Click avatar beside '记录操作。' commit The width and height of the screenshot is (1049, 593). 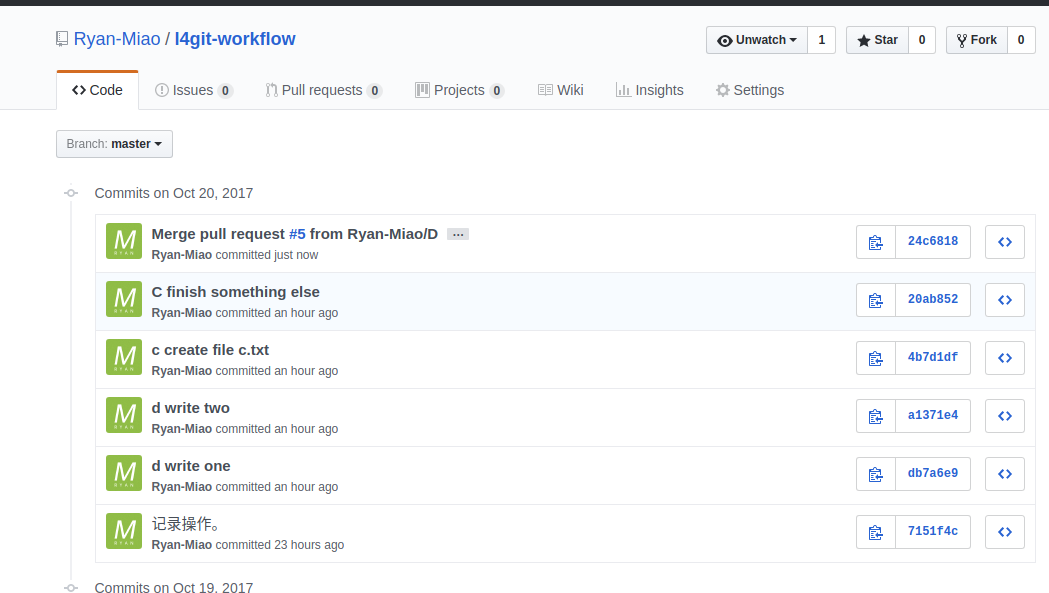point(124,531)
